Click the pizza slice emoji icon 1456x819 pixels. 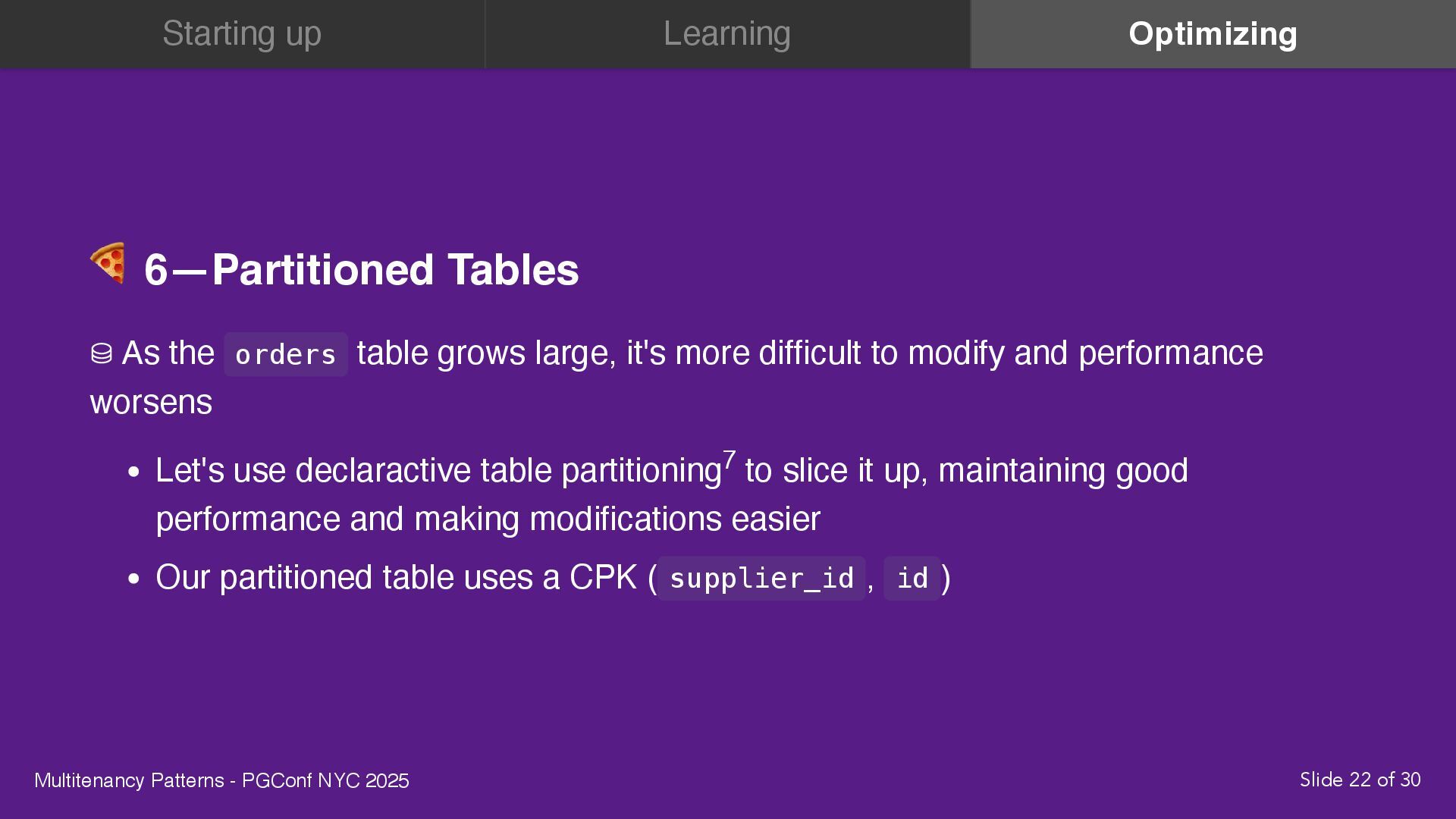pos(108,263)
